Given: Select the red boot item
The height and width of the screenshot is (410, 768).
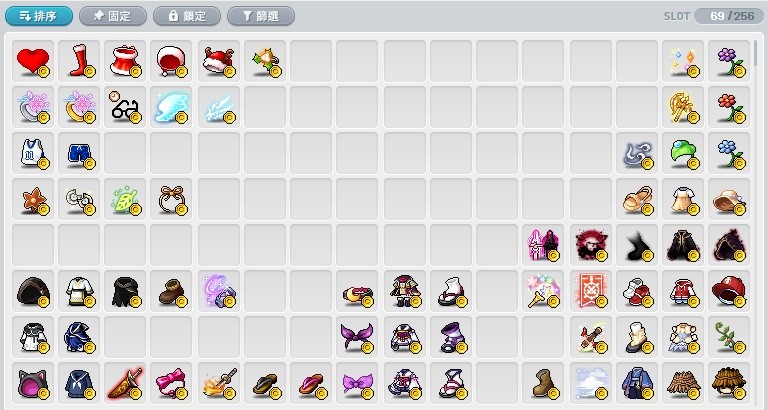Looking at the screenshot, I should 79,61.
